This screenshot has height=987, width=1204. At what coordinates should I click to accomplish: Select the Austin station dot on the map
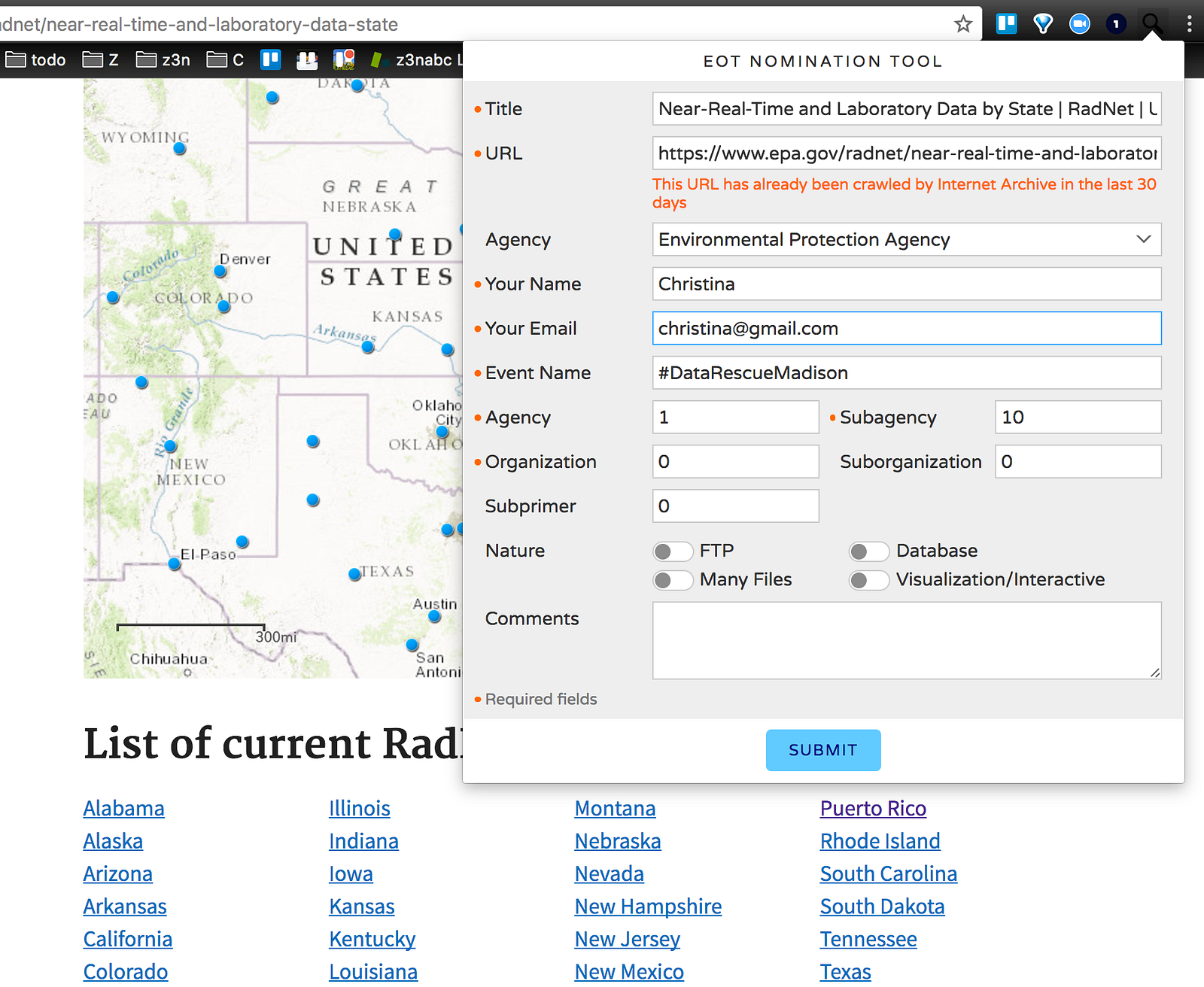point(434,616)
